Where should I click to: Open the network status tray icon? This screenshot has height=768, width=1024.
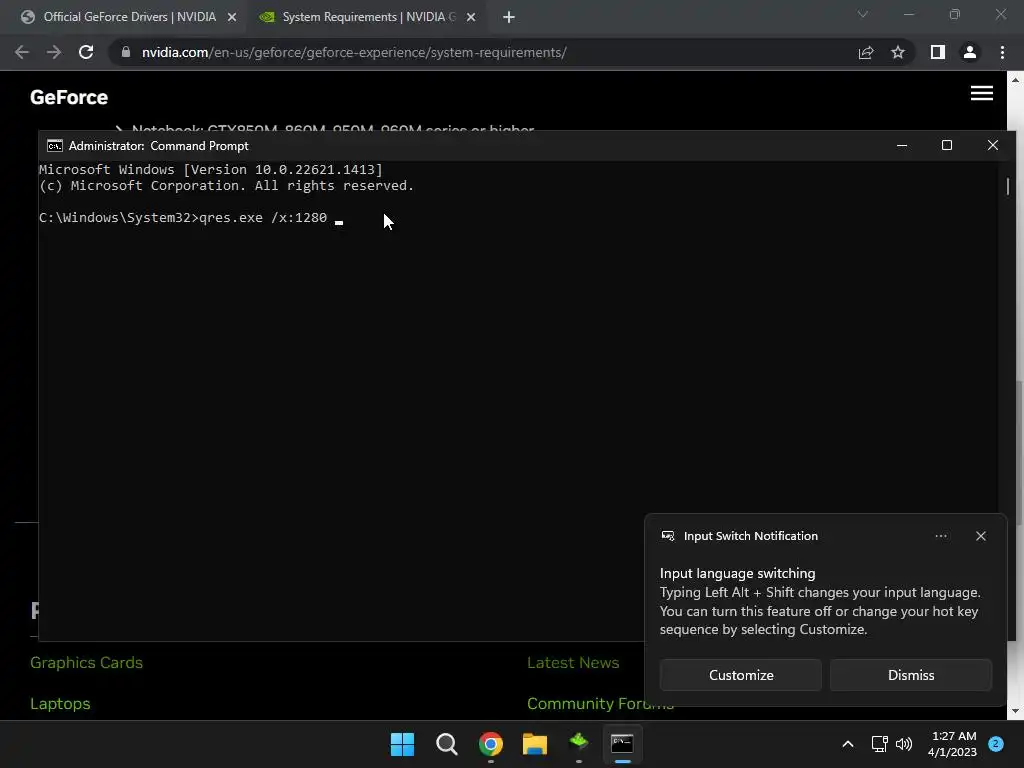[x=880, y=744]
